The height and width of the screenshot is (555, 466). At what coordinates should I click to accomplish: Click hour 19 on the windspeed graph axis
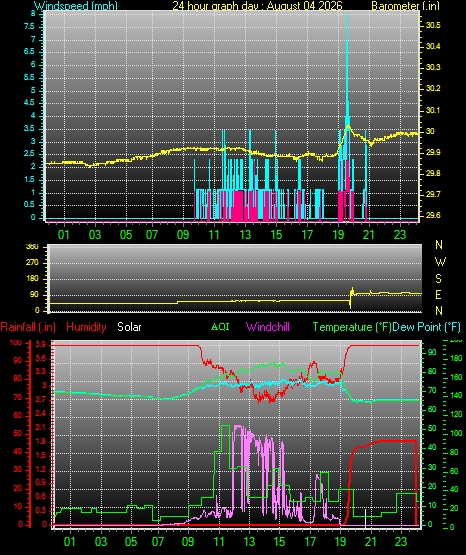pyautogui.click(x=338, y=235)
